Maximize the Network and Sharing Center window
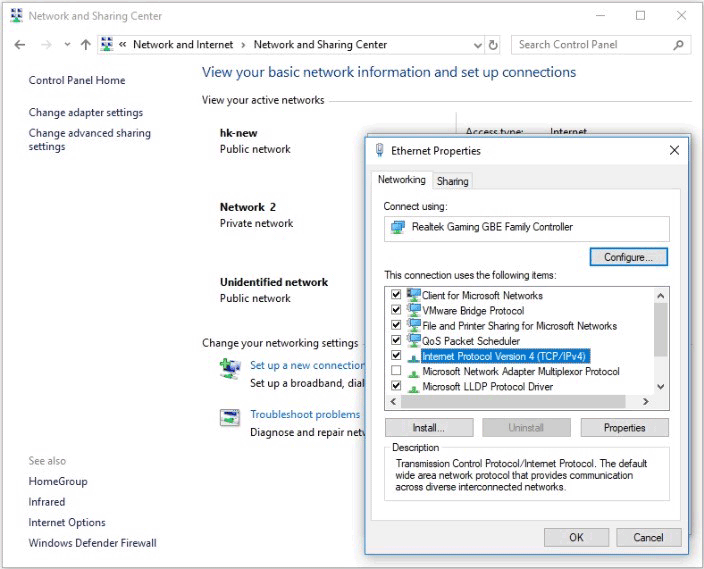The width and height of the screenshot is (704, 569). [641, 16]
